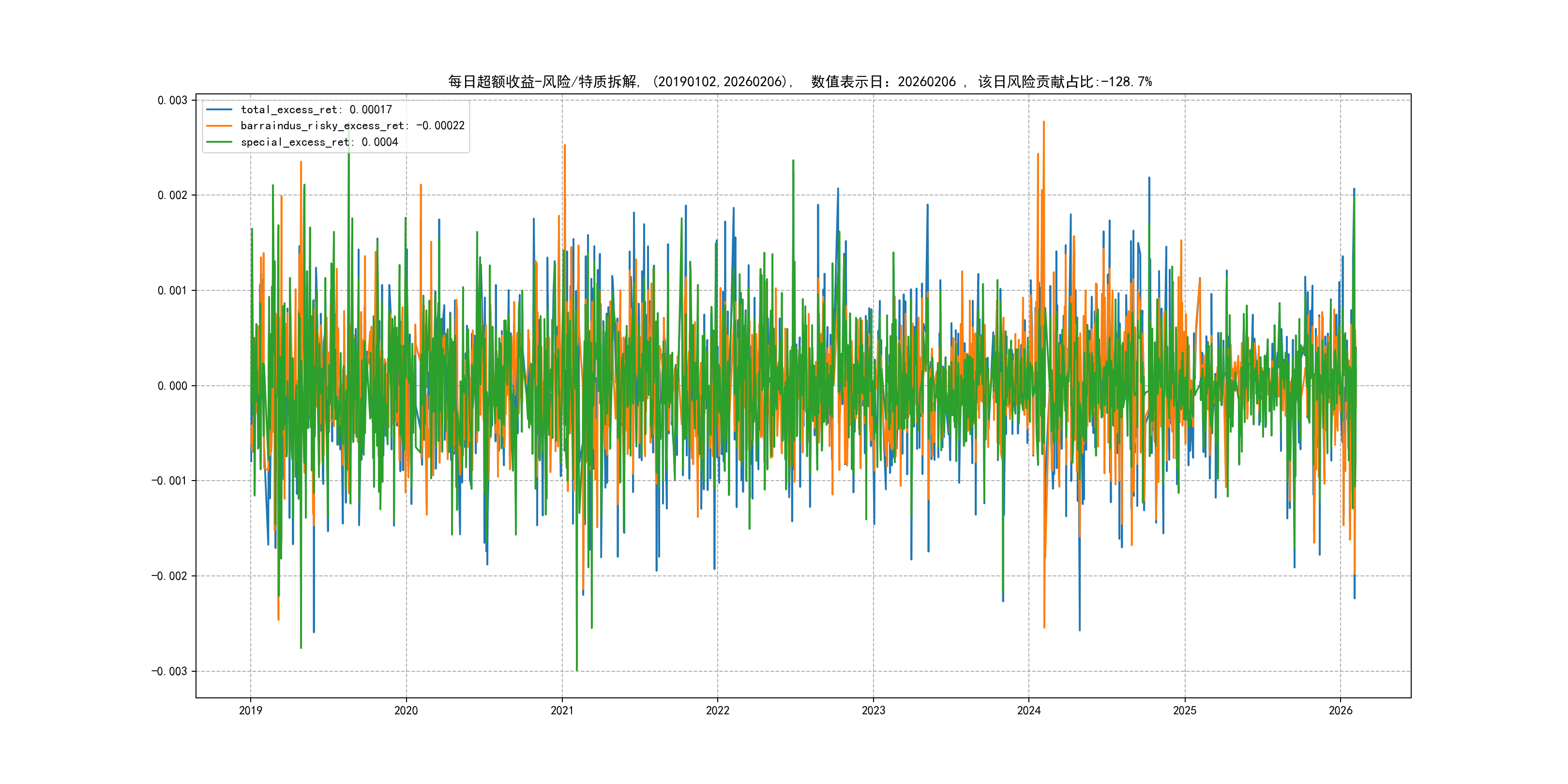Image resolution: width=1568 pixels, height=784 pixels.
Task: Select the special_excess_ret legend label
Action: tap(319, 142)
